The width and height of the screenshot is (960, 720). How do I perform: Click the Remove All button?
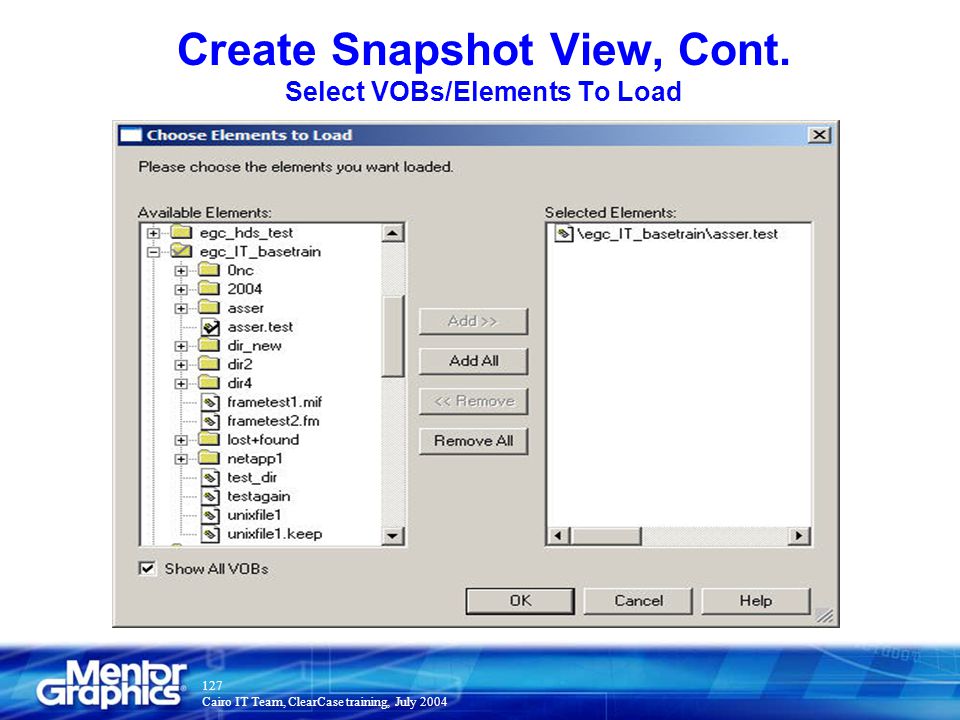[473, 441]
